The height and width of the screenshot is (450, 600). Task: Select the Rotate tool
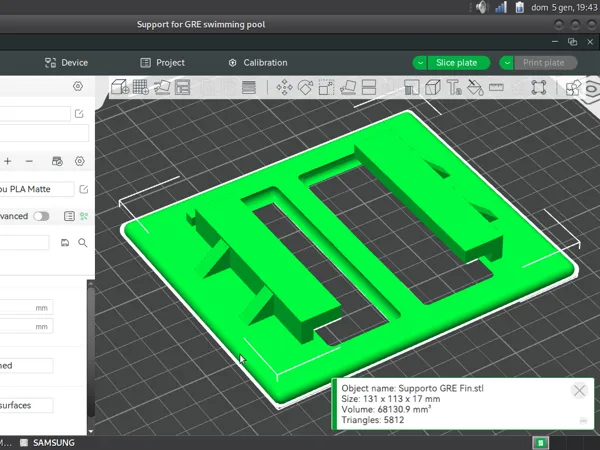[305, 87]
